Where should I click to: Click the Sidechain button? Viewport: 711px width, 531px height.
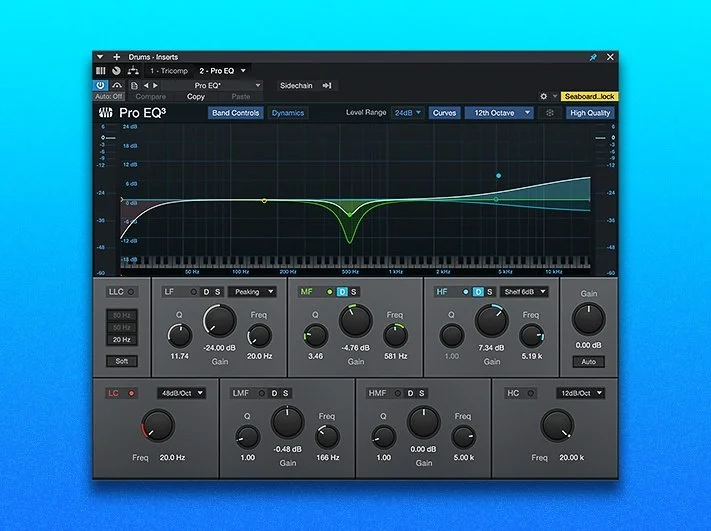click(x=296, y=85)
